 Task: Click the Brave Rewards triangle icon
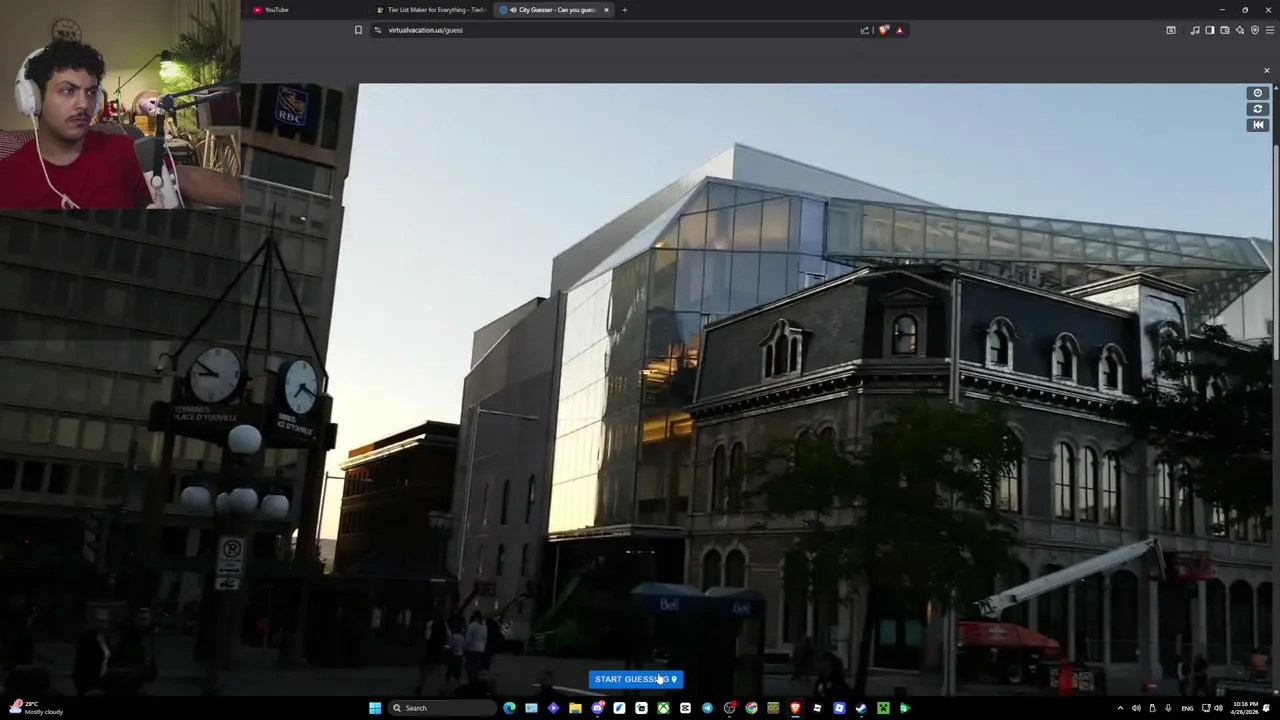coord(899,30)
